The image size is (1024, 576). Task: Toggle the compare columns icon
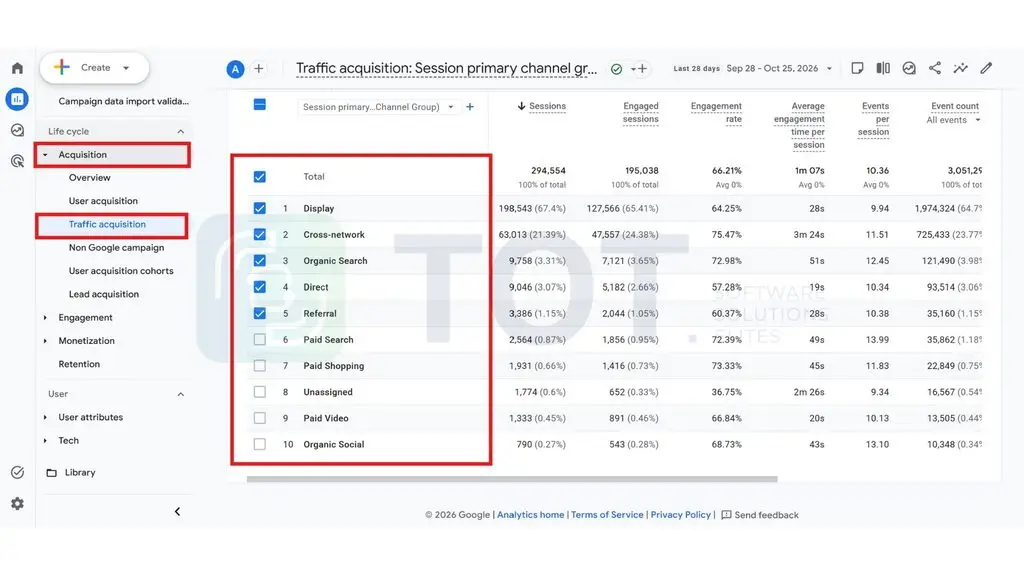tap(883, 68)
